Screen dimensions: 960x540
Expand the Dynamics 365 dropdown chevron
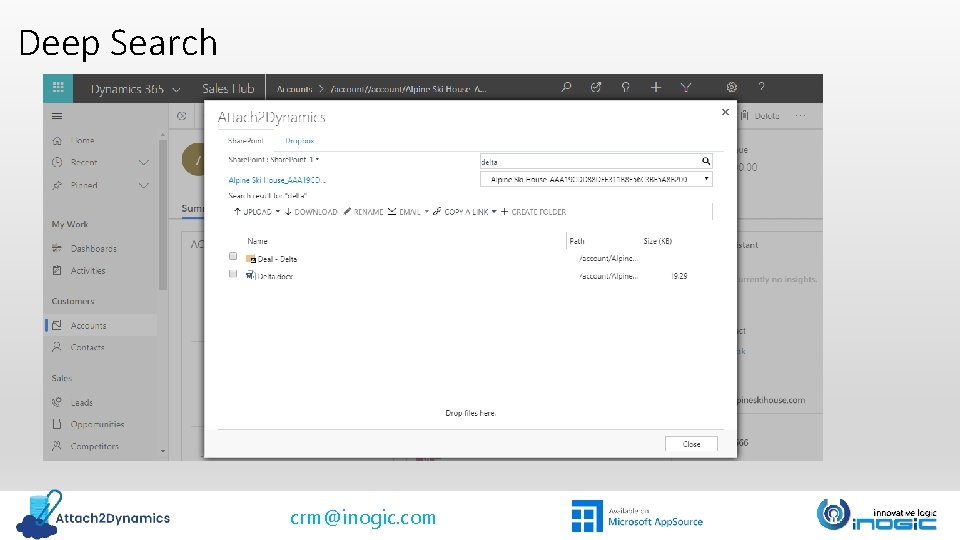176,89
